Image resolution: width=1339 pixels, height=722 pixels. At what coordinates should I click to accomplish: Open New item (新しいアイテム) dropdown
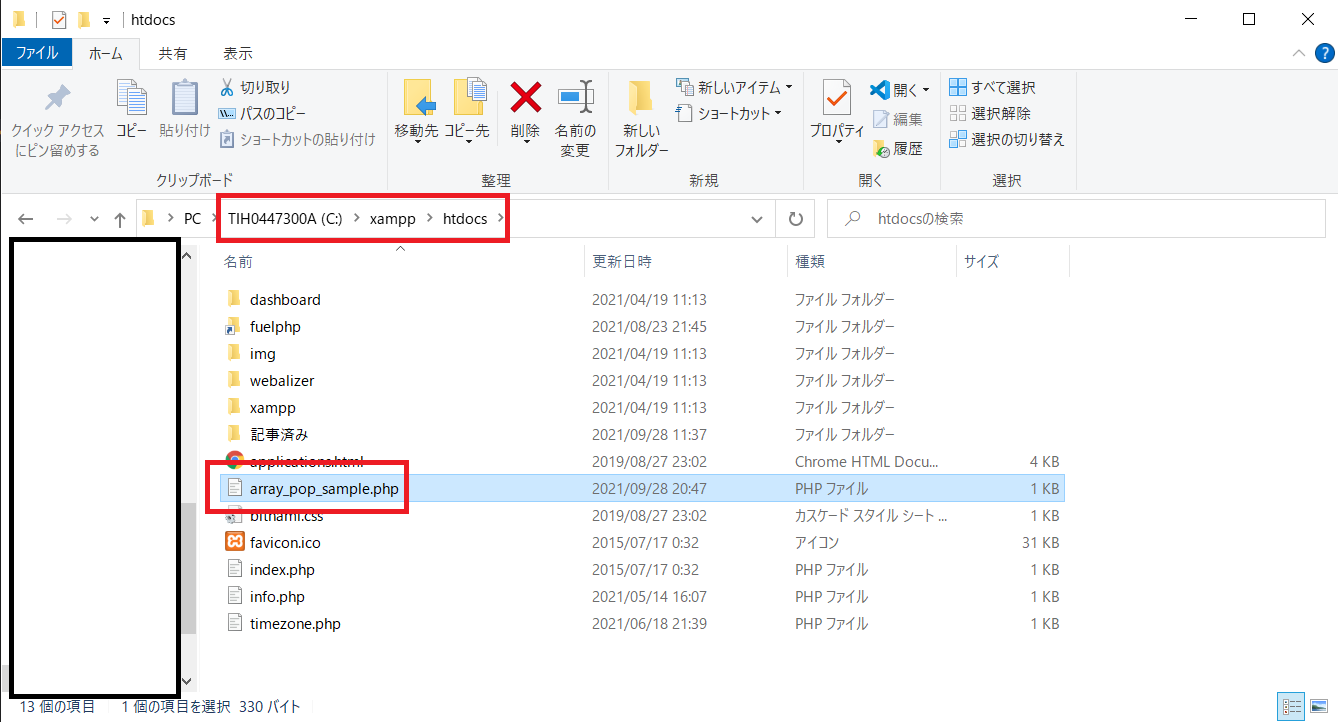pos(734,88)
